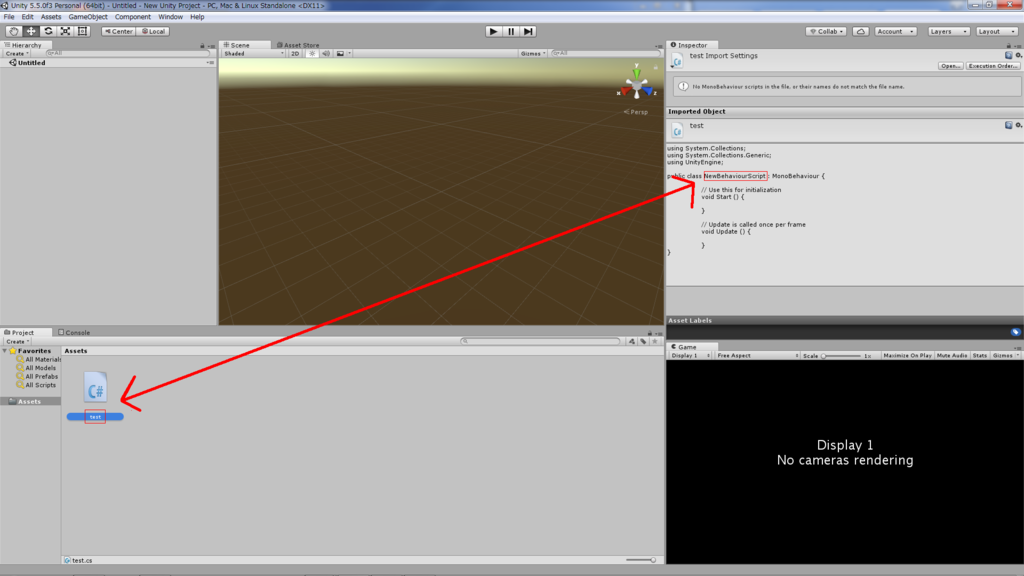Pause the game playback
This screenshot has width=1024, height=576.
[x=511, y=31]
